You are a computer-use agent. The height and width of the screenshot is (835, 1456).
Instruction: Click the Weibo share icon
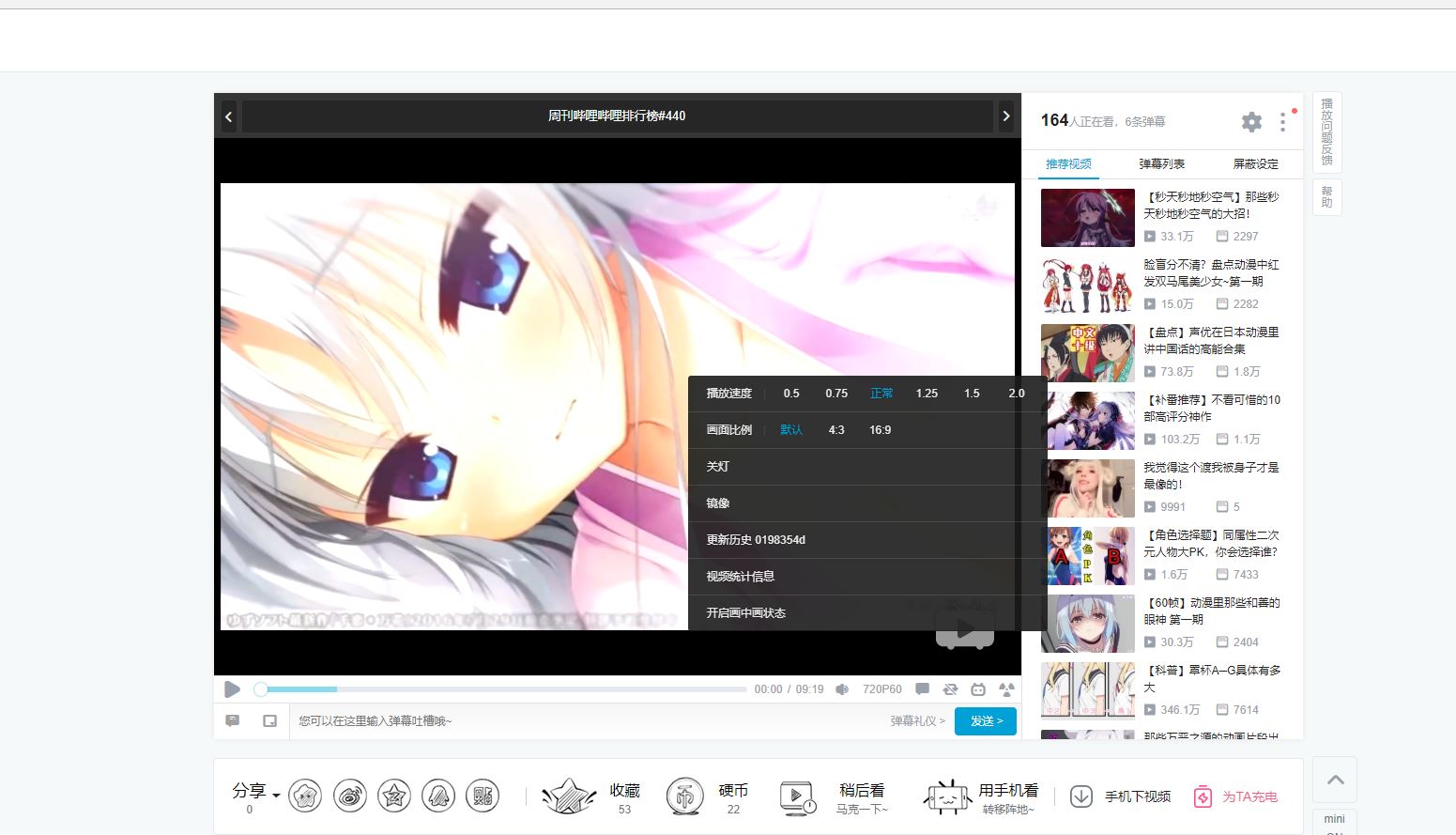click(350, 796)
